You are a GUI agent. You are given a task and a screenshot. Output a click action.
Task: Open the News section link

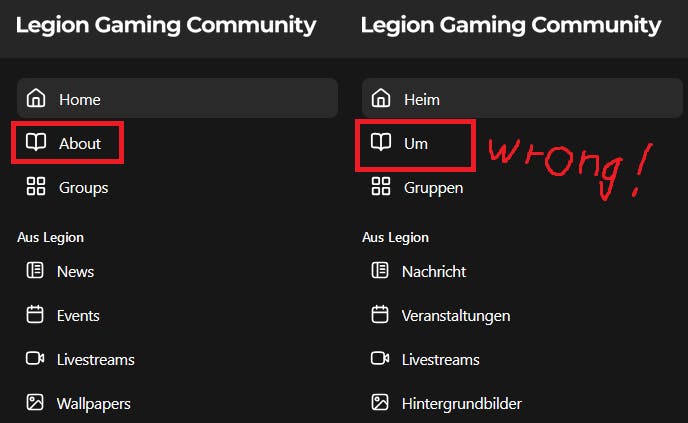(75, 272)
